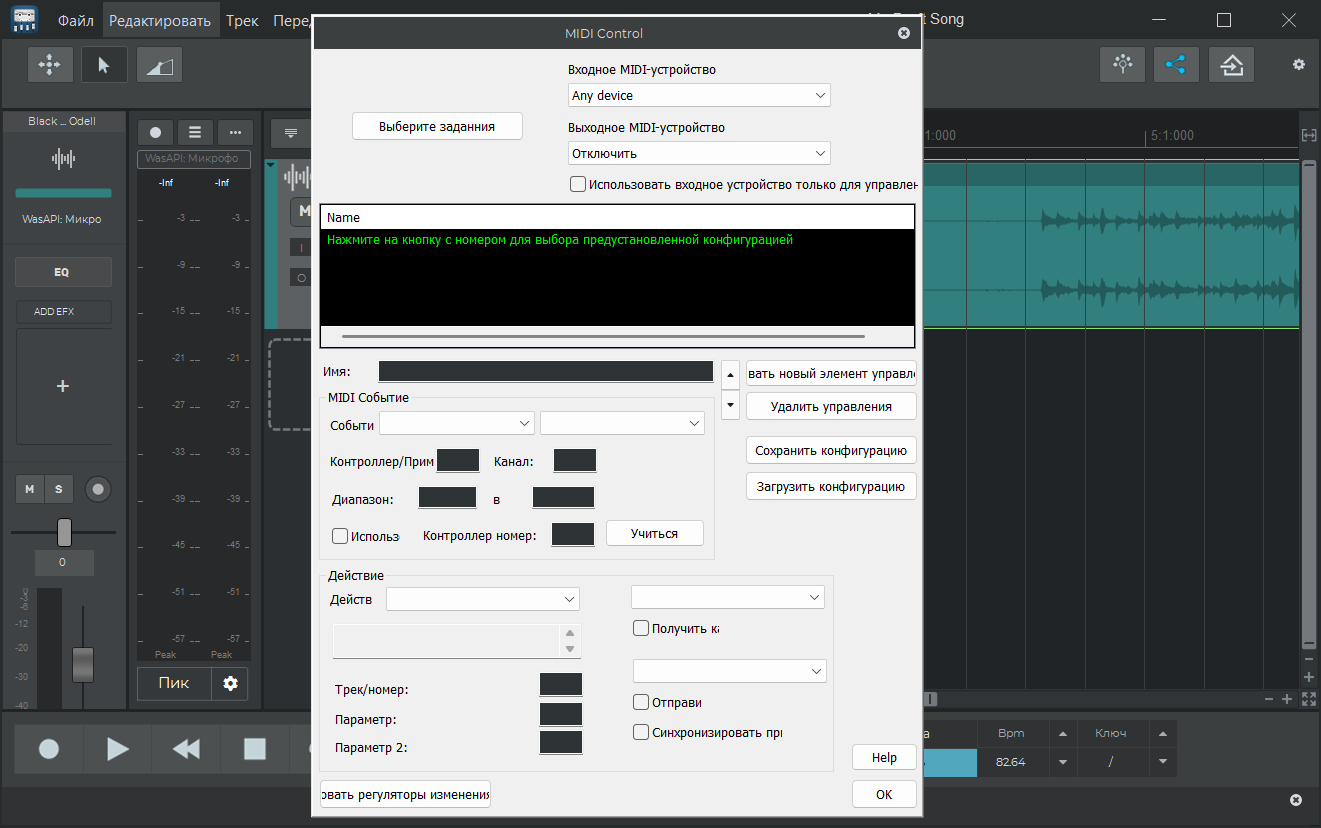1321x828 pixels.
Task: Click the ADD EFX button
Action: pos(63,312)
